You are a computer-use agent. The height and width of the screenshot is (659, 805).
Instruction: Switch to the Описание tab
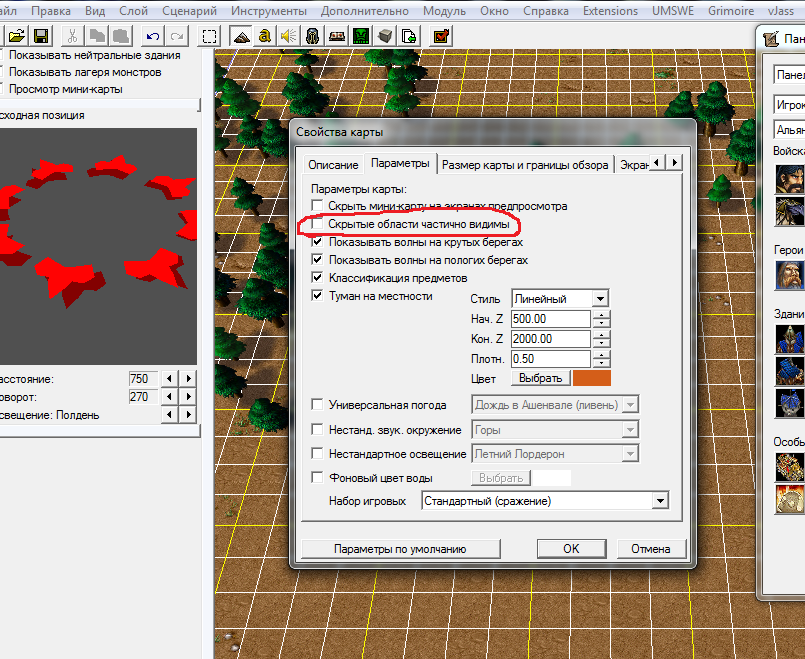click(x=333, y=165)
